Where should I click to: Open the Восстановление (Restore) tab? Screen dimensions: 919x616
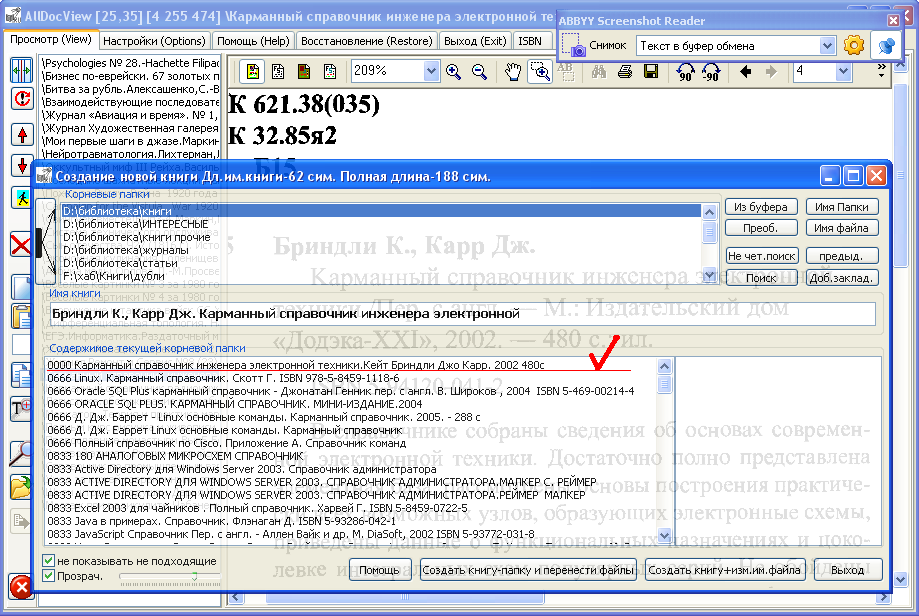pyautogui.click(x=367, y=41)
